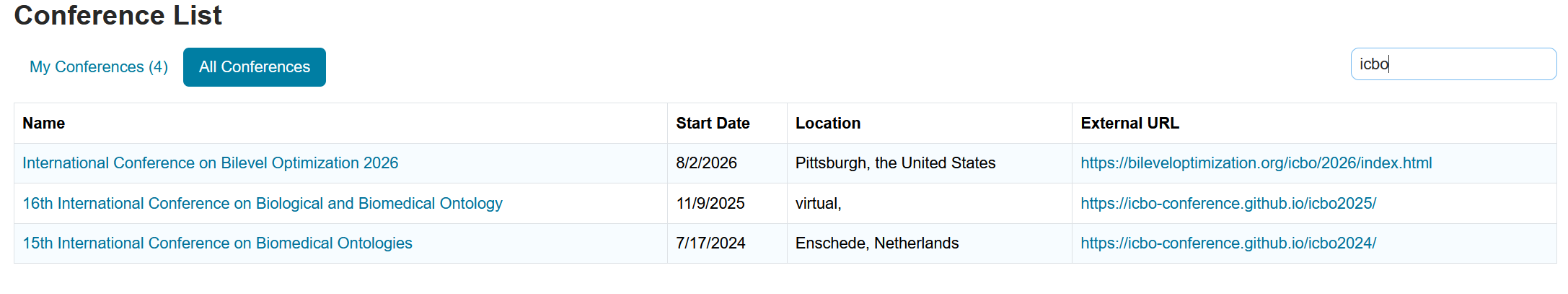Visit the bileveloptimization.org external URL

tap(1256, 163)
